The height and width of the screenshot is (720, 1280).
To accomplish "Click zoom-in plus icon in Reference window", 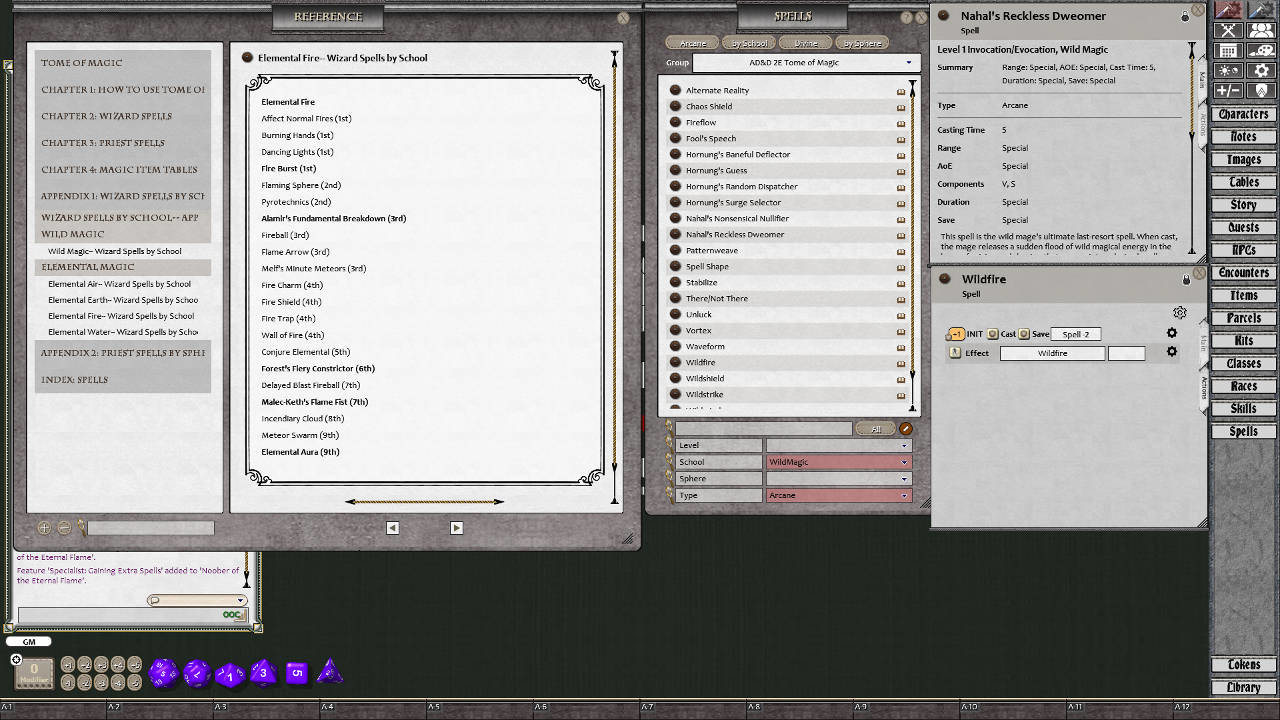I will [x=44, y=527].
